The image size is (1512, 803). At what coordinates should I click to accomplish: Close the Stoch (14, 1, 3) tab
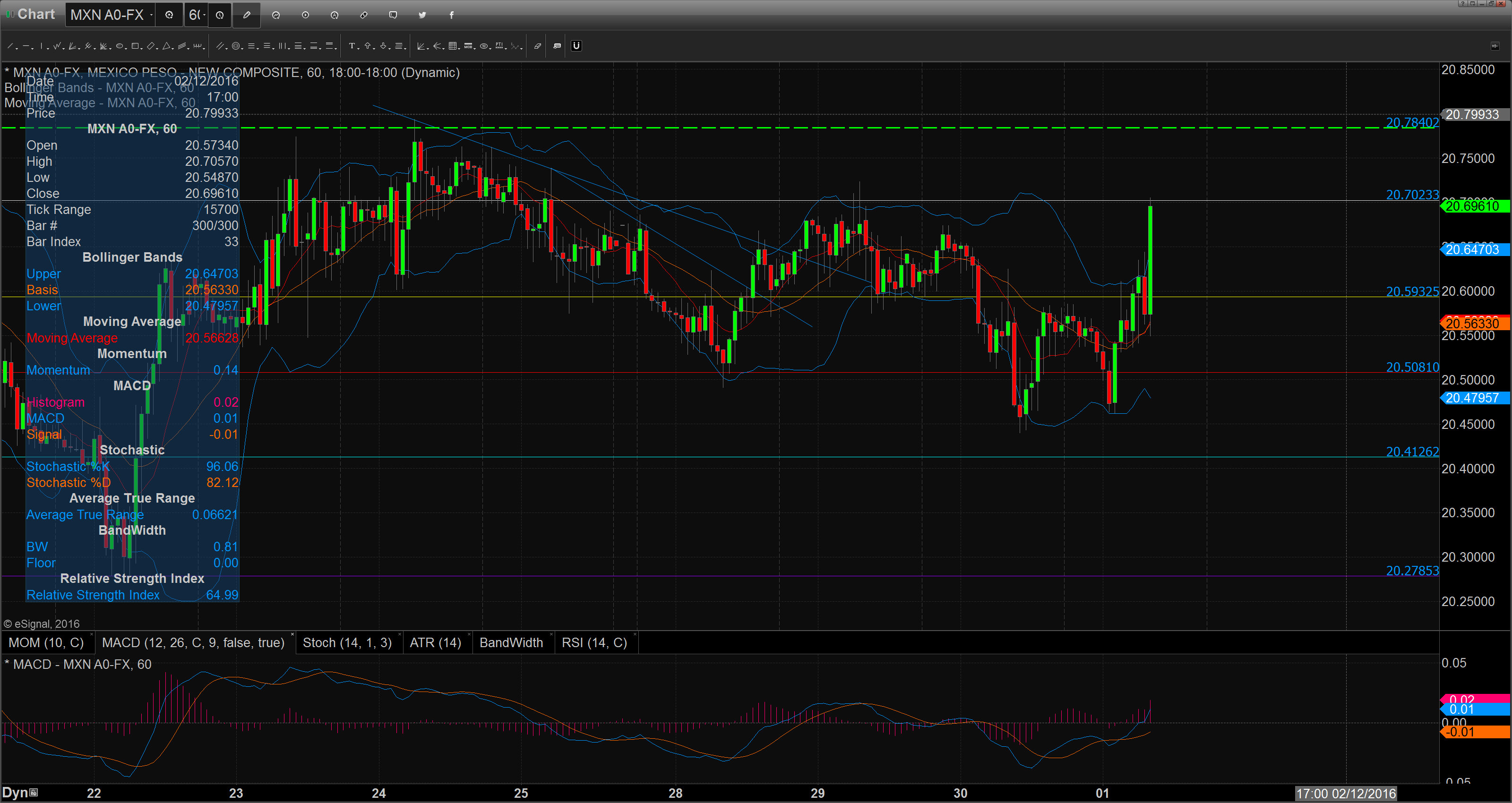pos(400,635)
